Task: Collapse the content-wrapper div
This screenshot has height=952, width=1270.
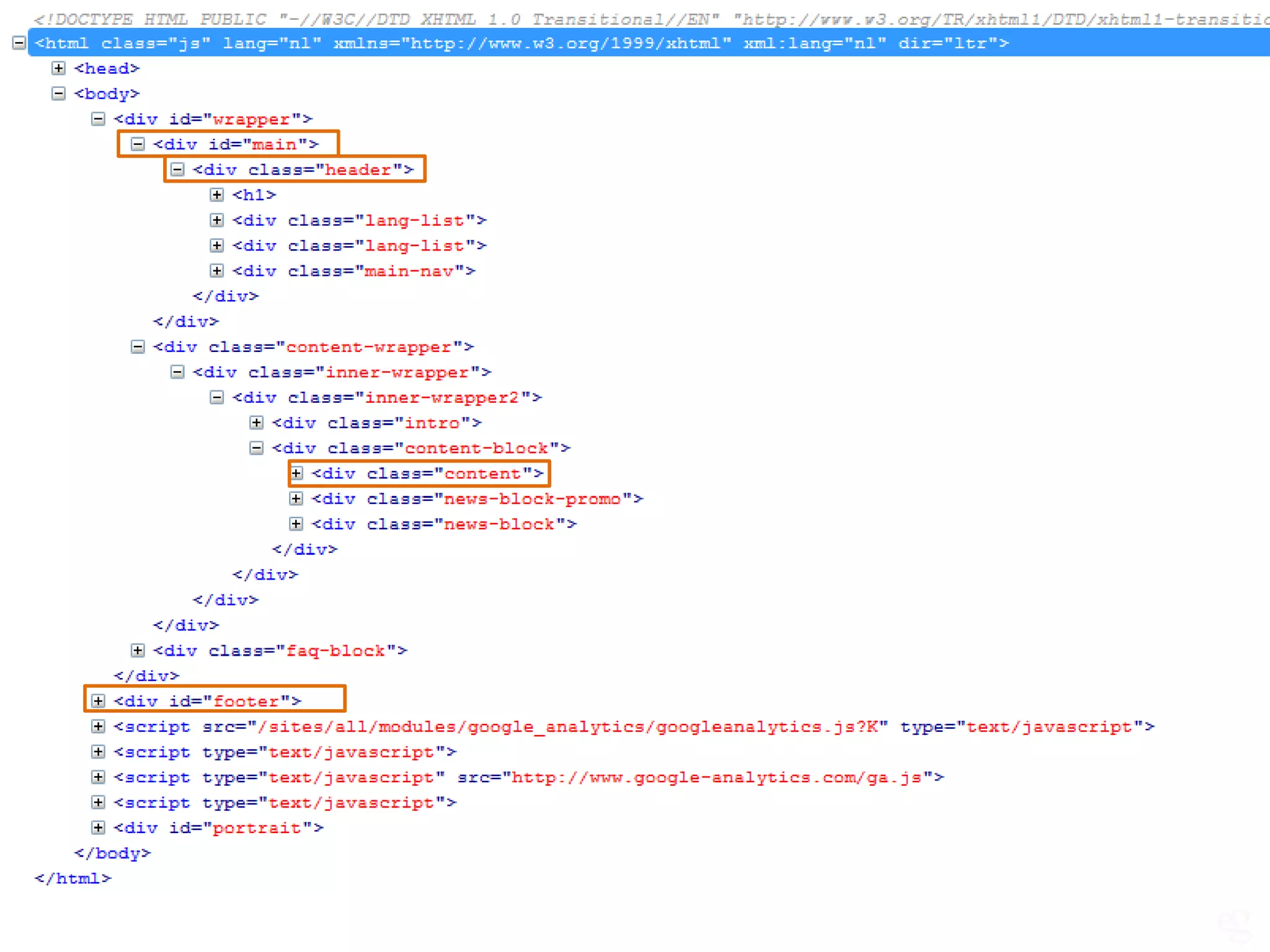Action: (138, 347)
